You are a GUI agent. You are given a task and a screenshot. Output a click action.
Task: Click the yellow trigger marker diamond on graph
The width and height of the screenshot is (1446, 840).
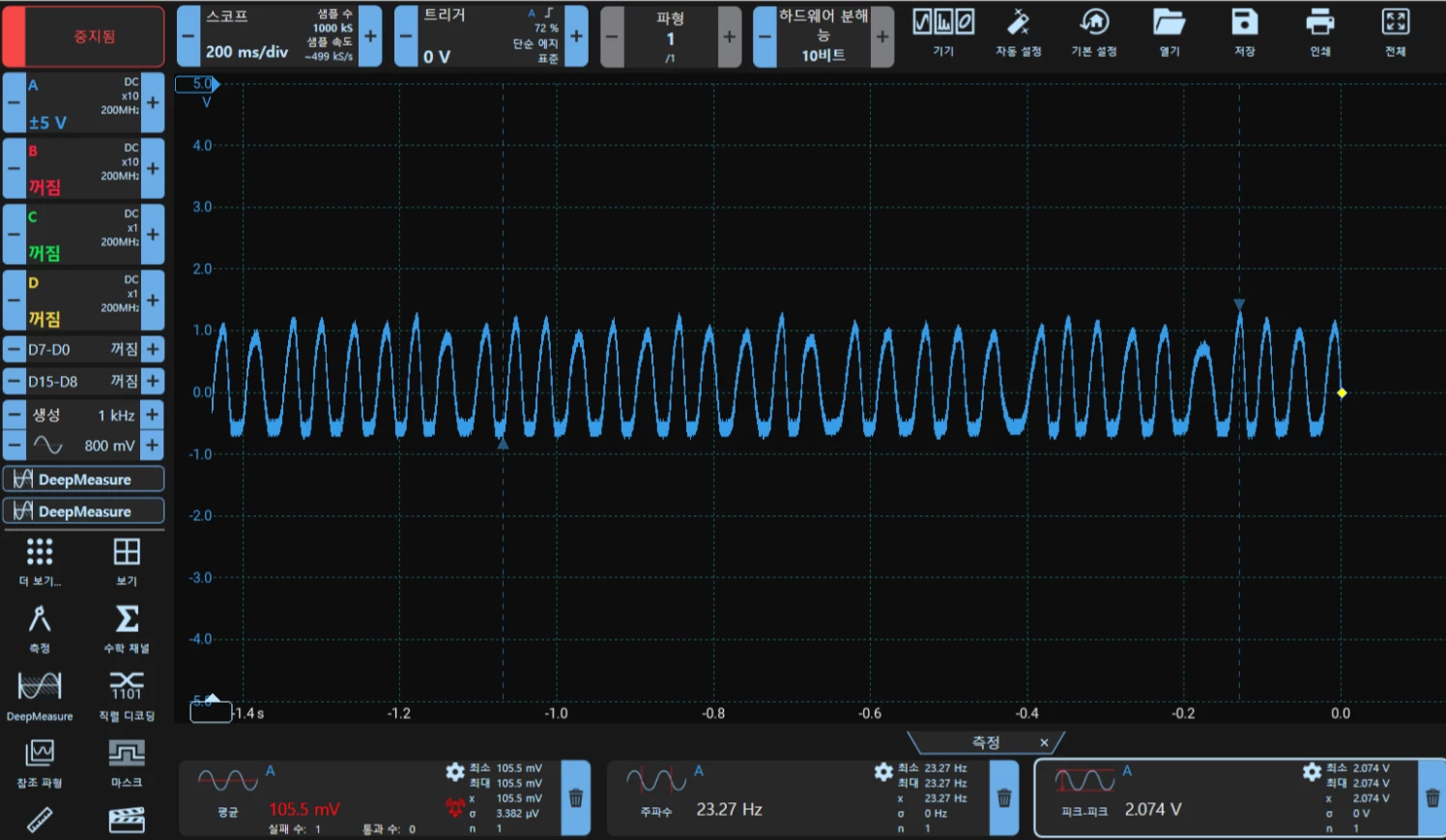pos(1342,392)
